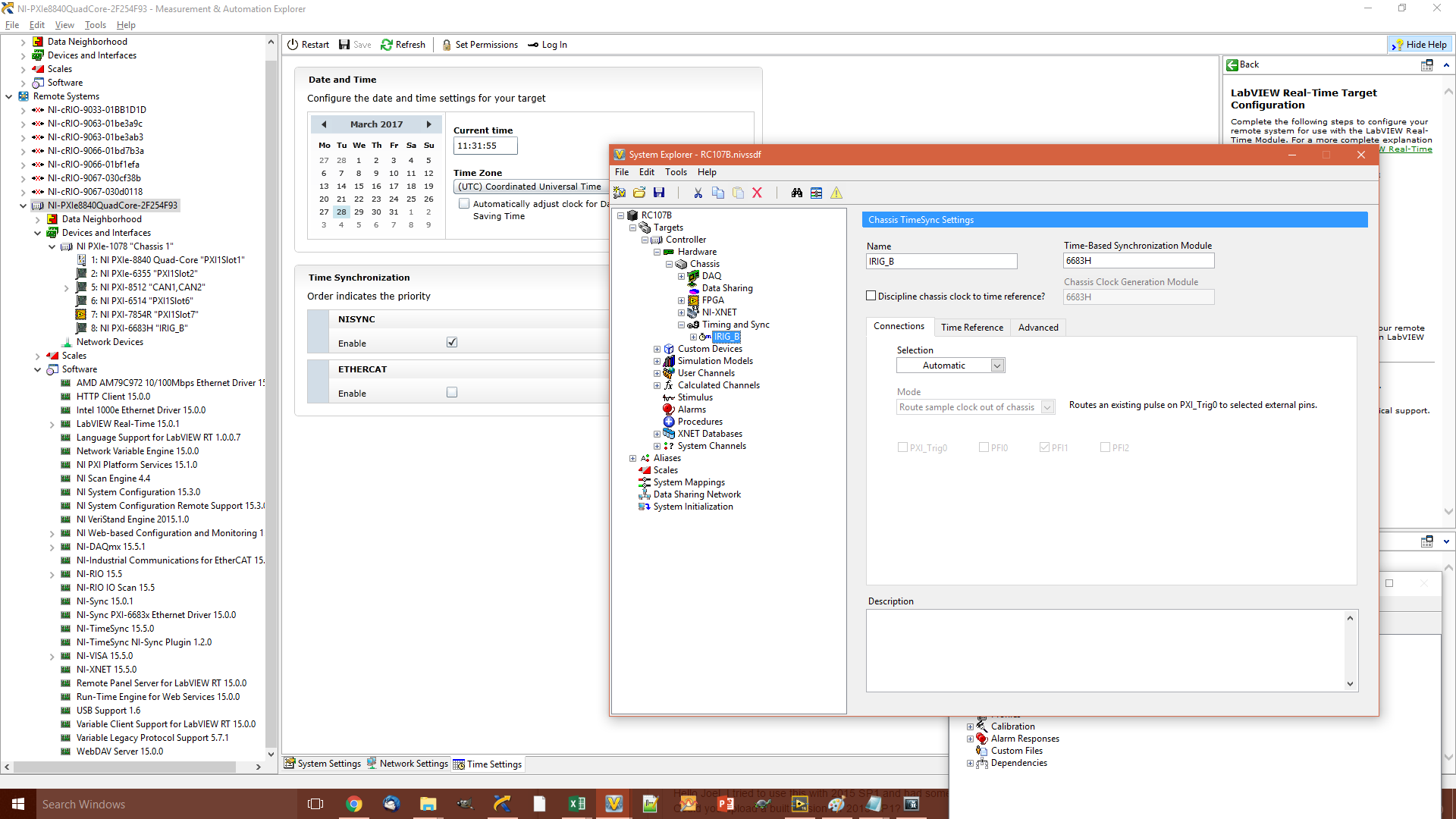Click inside the Description text area

1106,651
